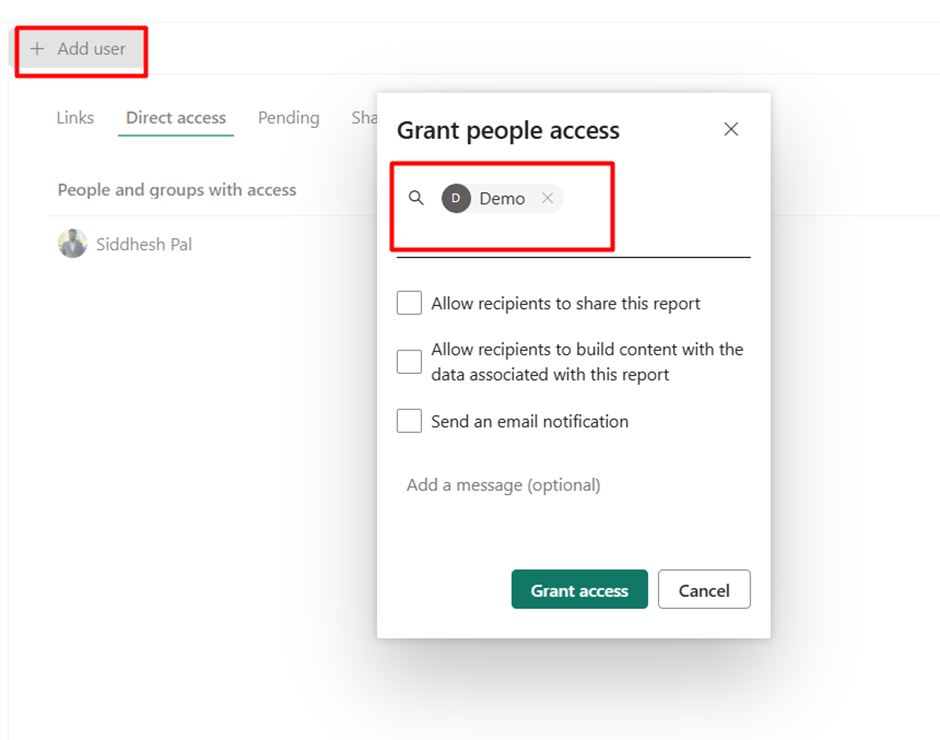Click the Grant access button

tap(579, 589)
